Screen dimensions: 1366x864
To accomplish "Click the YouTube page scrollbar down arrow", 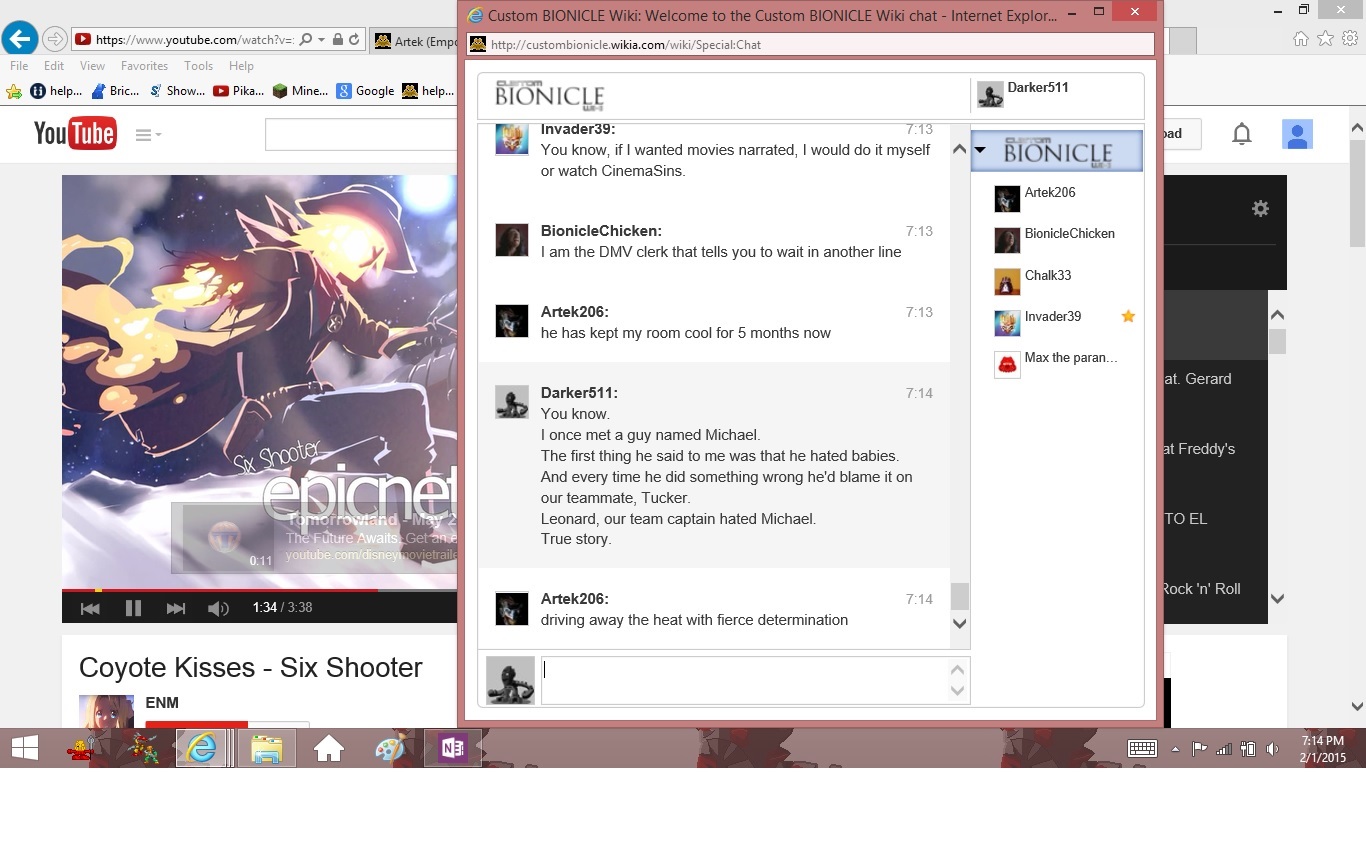I will point(1357,706).
